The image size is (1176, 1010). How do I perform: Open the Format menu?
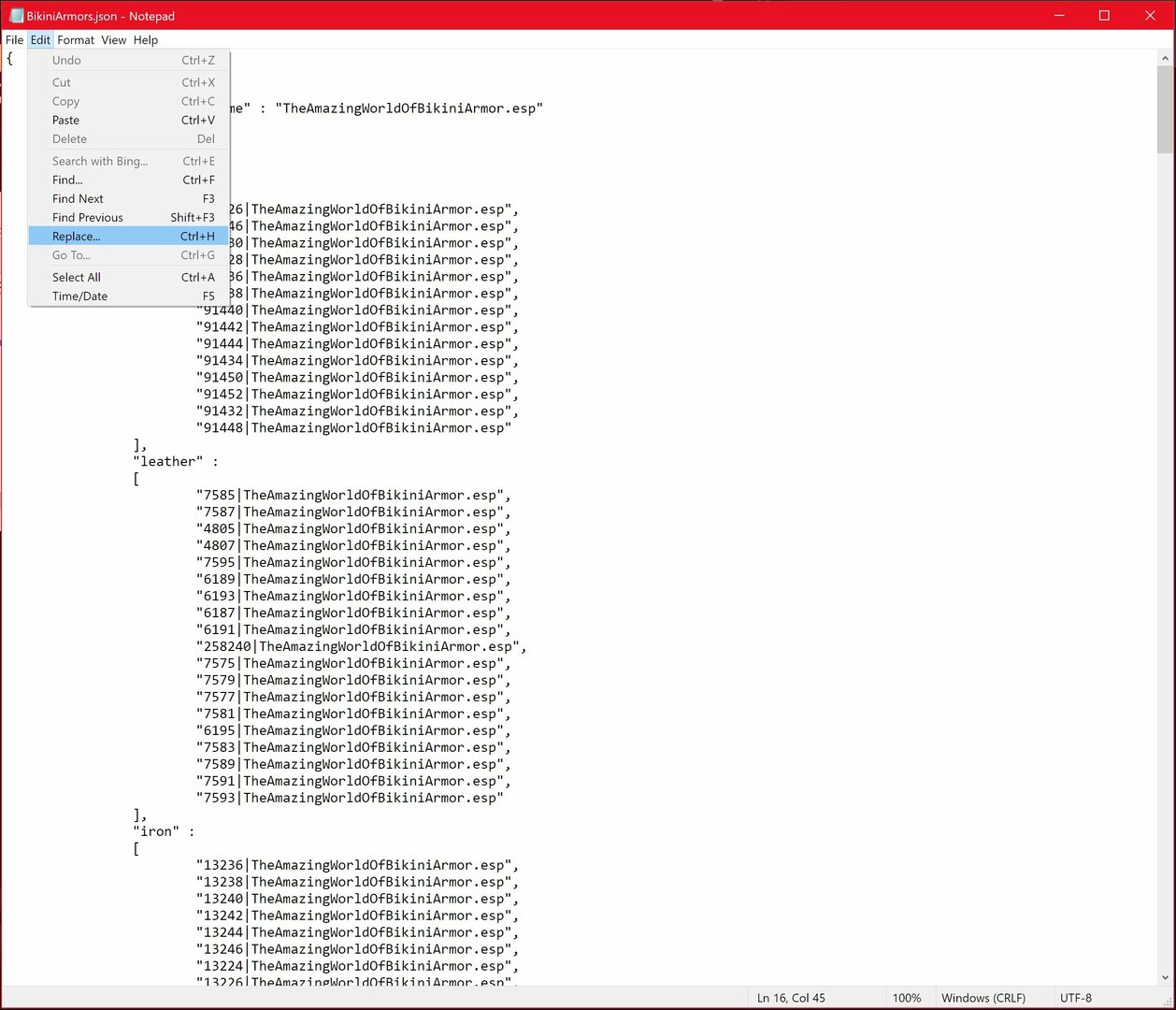coord(76,40)
